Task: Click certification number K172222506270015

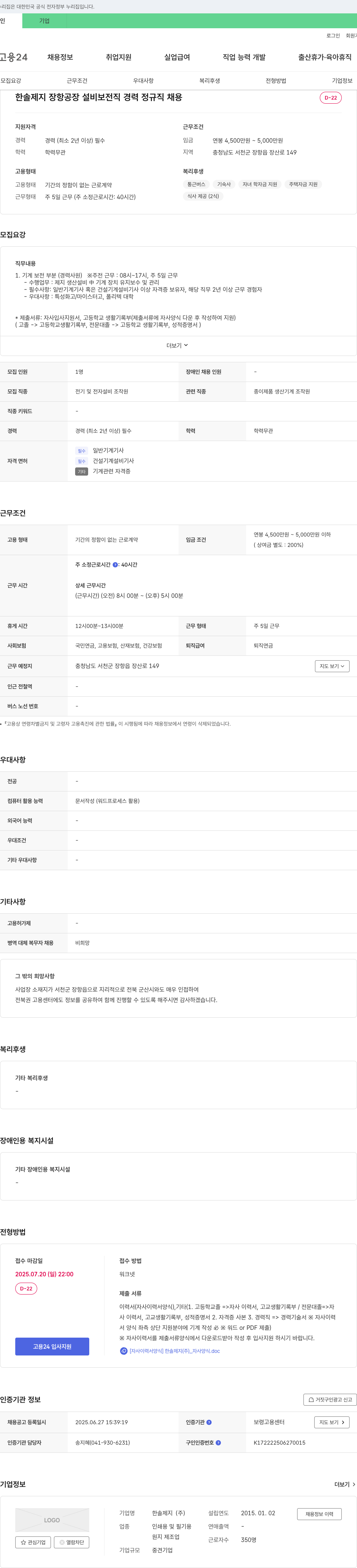Action: (x=280, y=1443)
